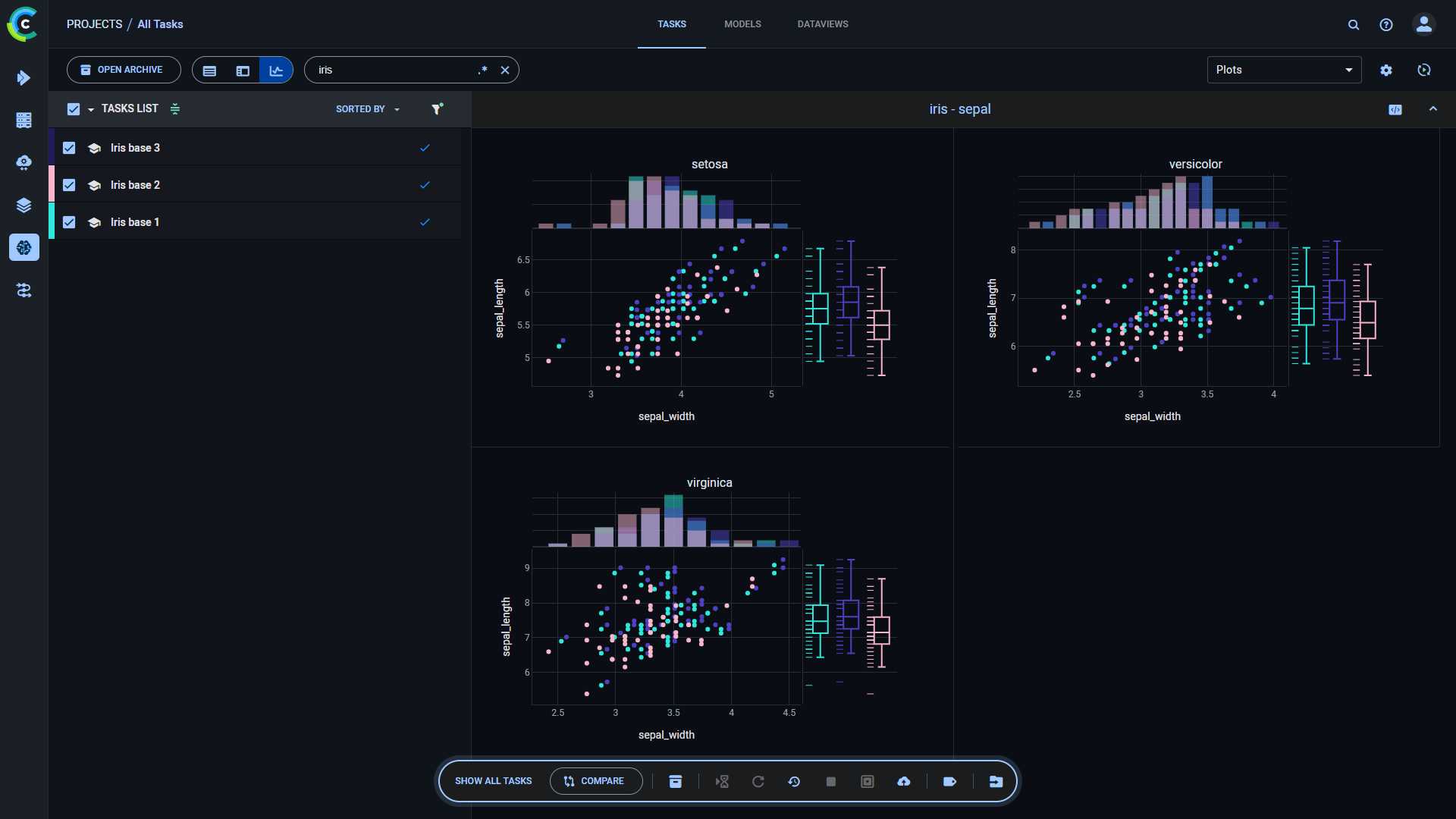Click the COMPARE button
The image size is (1456, 819).
[x=596, y=781]
